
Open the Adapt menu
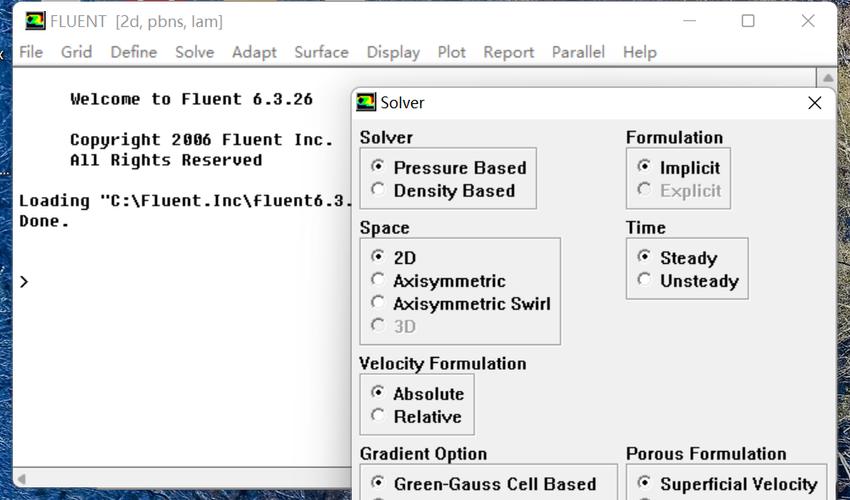(x=254, y=52)
